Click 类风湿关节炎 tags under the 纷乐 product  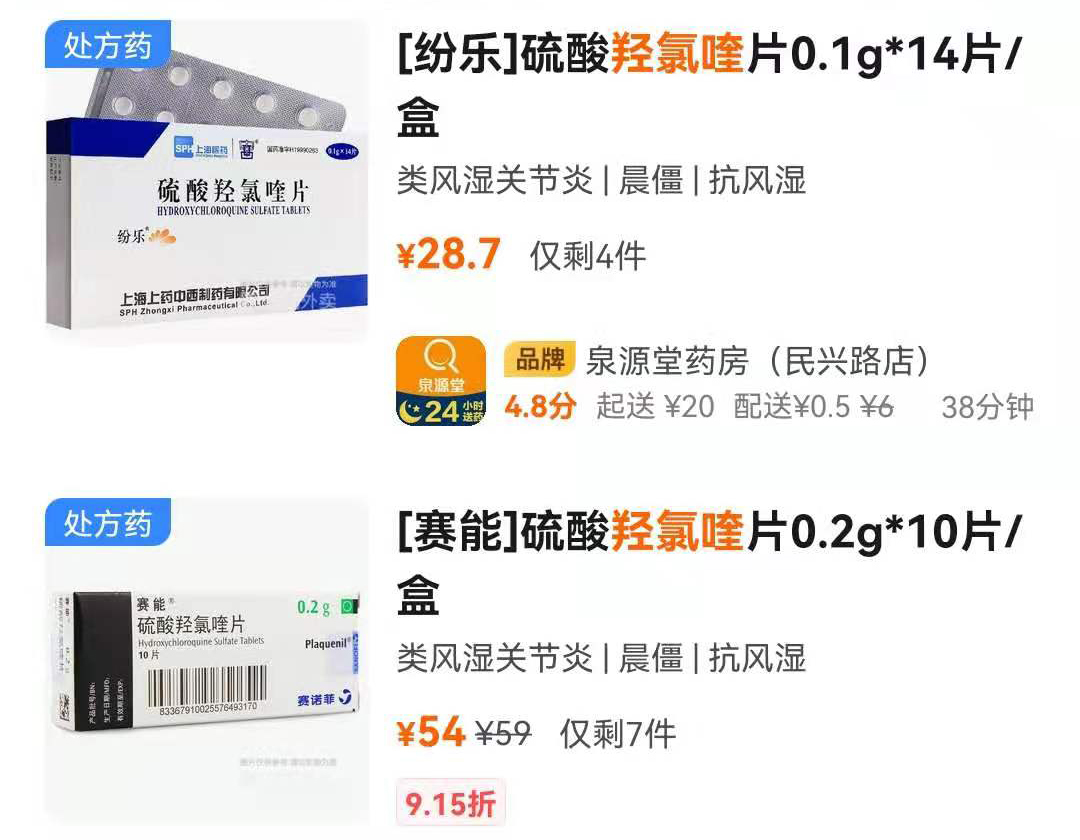[x=495, y=180]
